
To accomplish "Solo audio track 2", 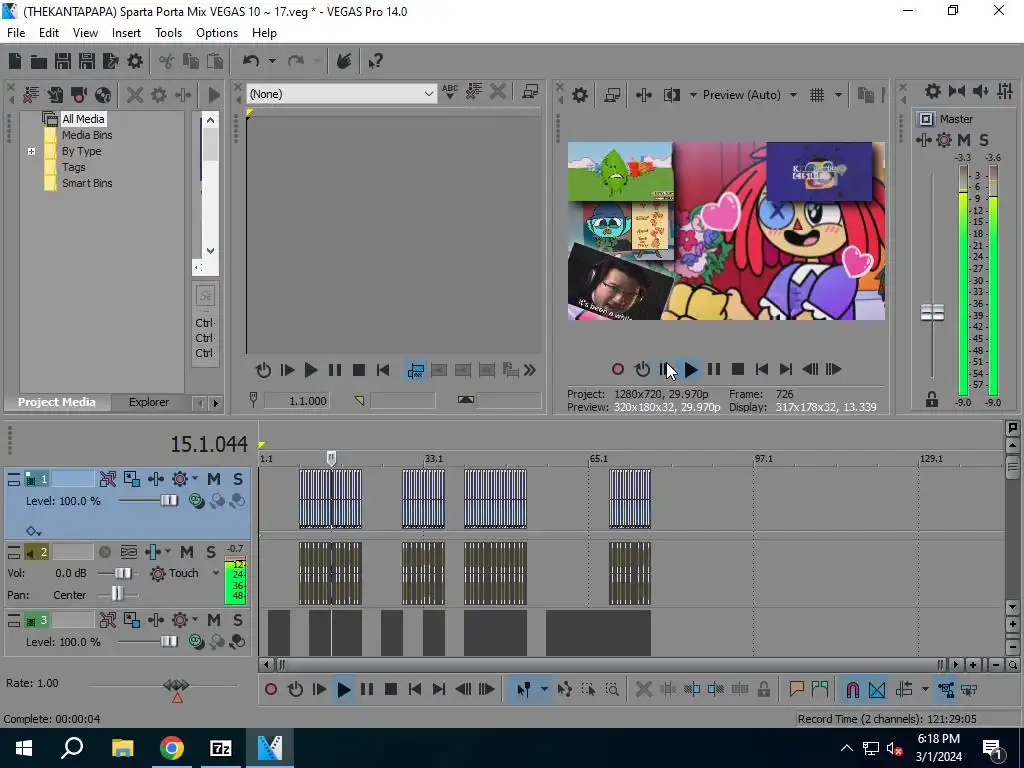I will click(210, 552).
